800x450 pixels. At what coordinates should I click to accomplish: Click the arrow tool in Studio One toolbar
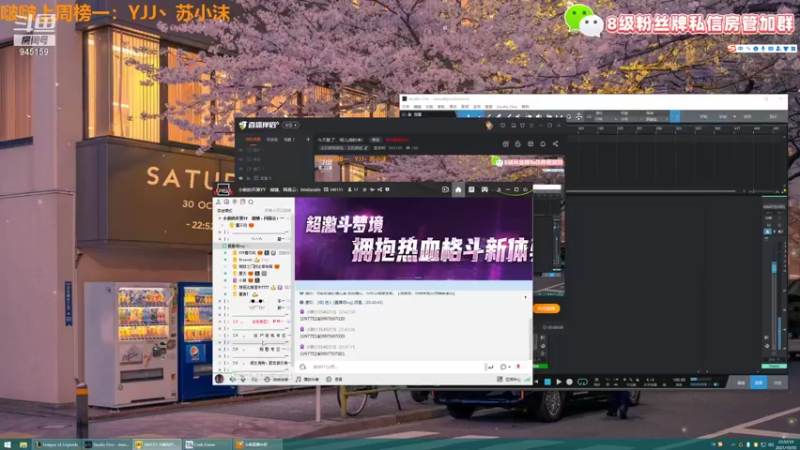(468, 117)
